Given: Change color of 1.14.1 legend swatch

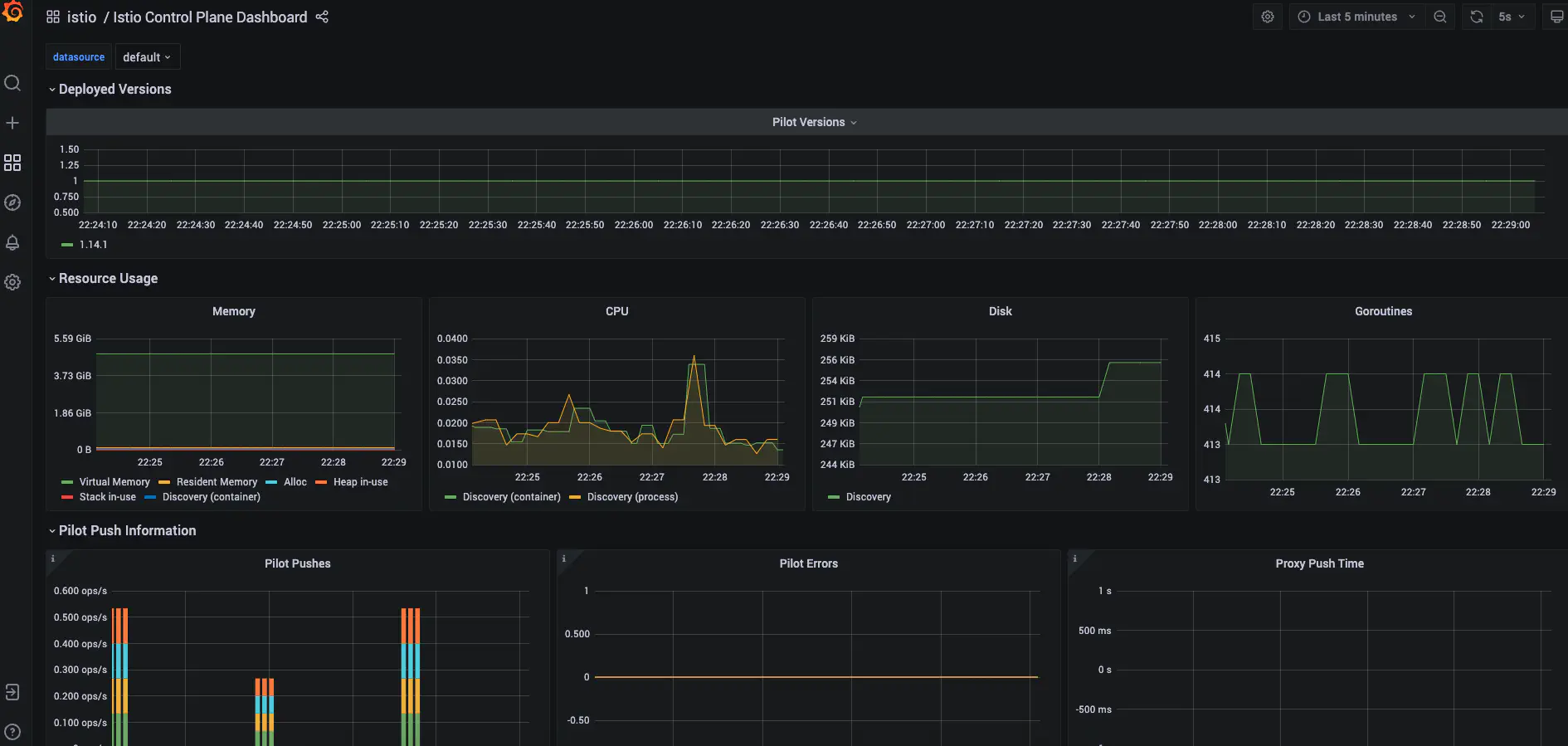Looking at the screenshot, I should (67, 245).
